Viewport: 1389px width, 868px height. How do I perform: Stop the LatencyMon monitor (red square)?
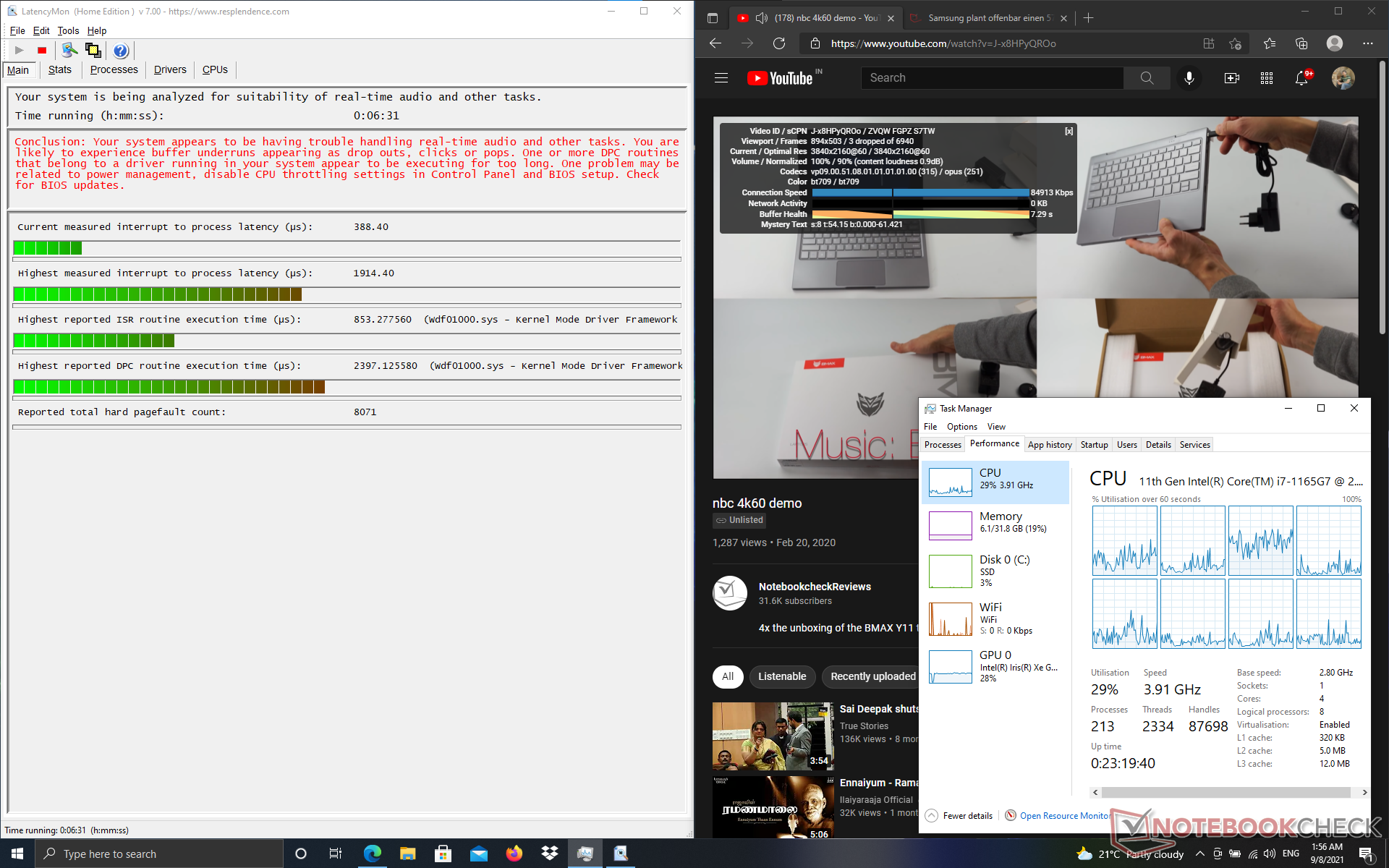(x=42, y=50)
